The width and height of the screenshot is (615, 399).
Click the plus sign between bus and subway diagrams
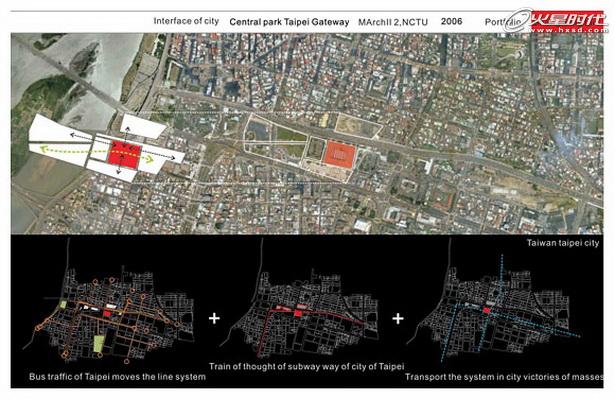click(214, 318)
